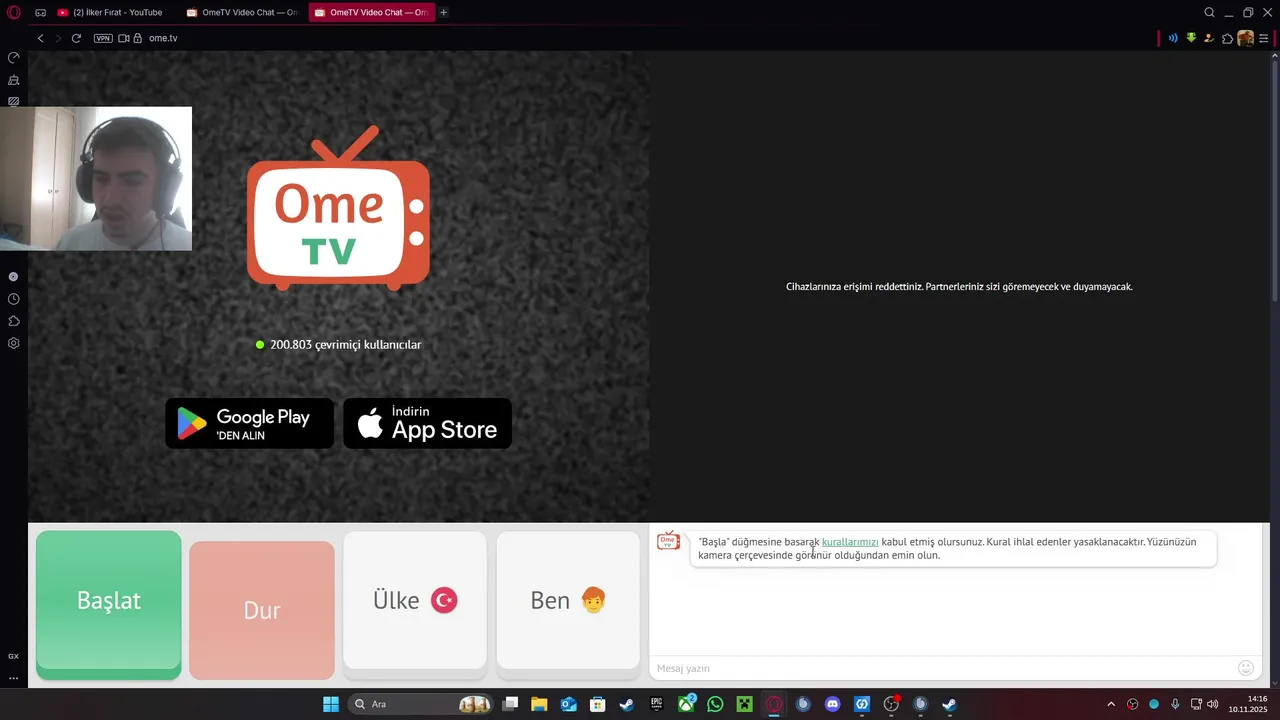Screen dimensions: 1280x720
Task: Click the taskbar Ara search box
Action: click(x=421, y=704)
